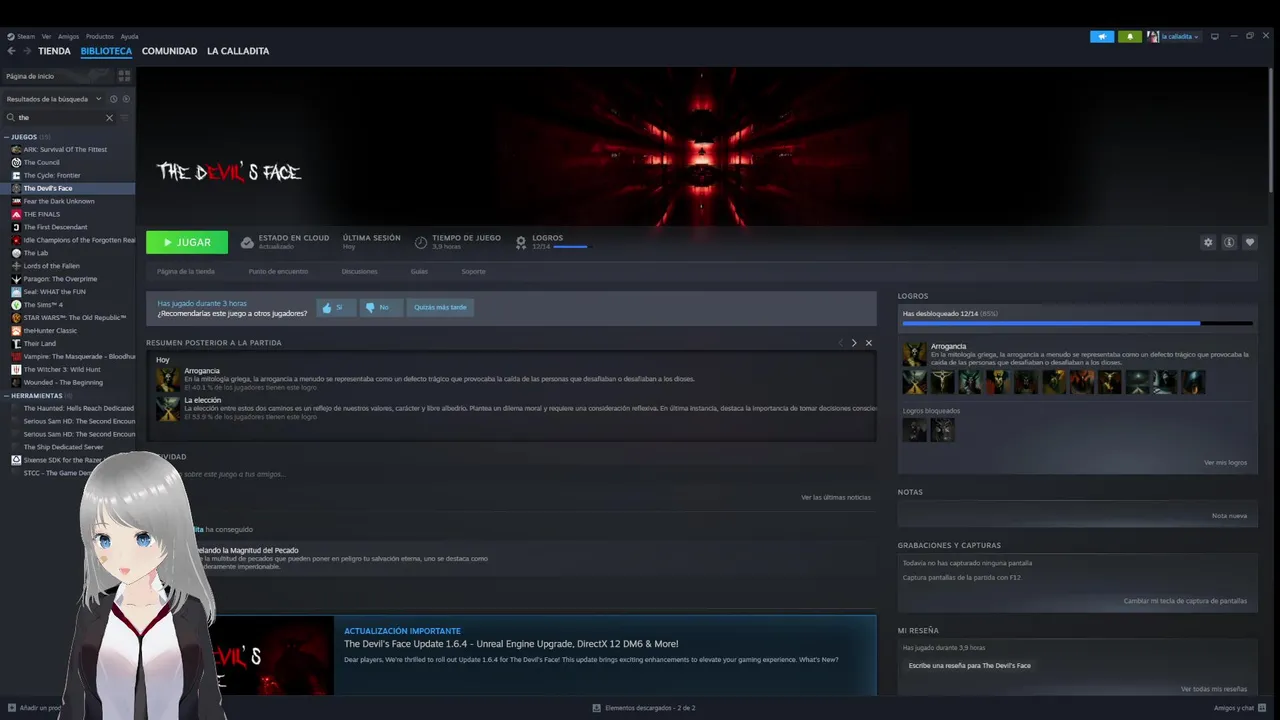This screenshot has height=720, width=1280.
Task: Open the announcements megaphone button
Action: (x=1102, y=37)
